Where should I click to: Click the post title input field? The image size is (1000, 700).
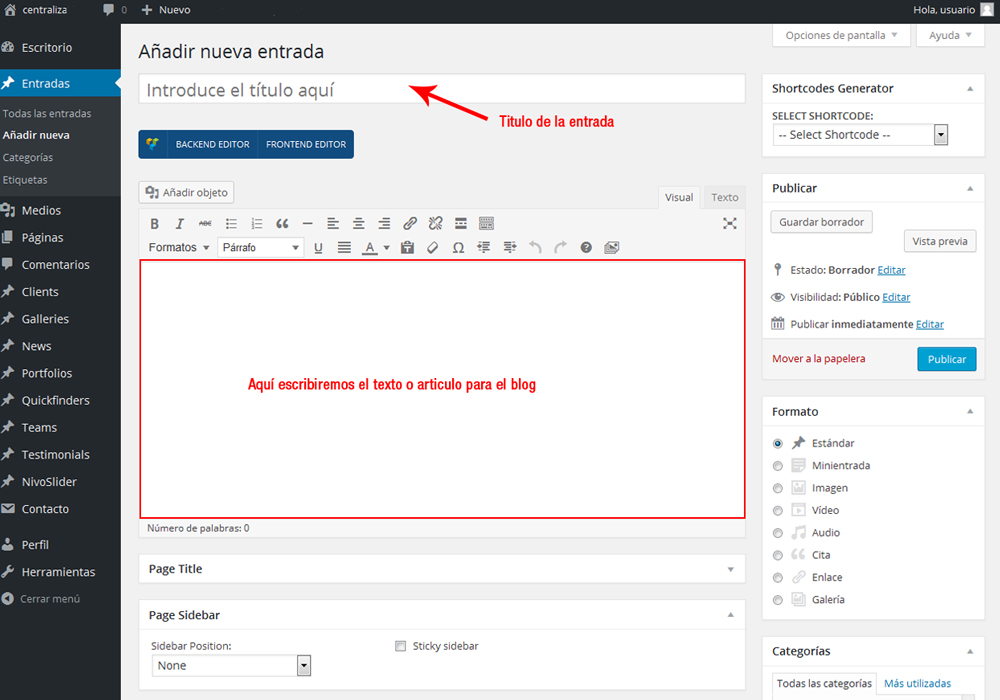pyautogui.click(x=441, y=89)
